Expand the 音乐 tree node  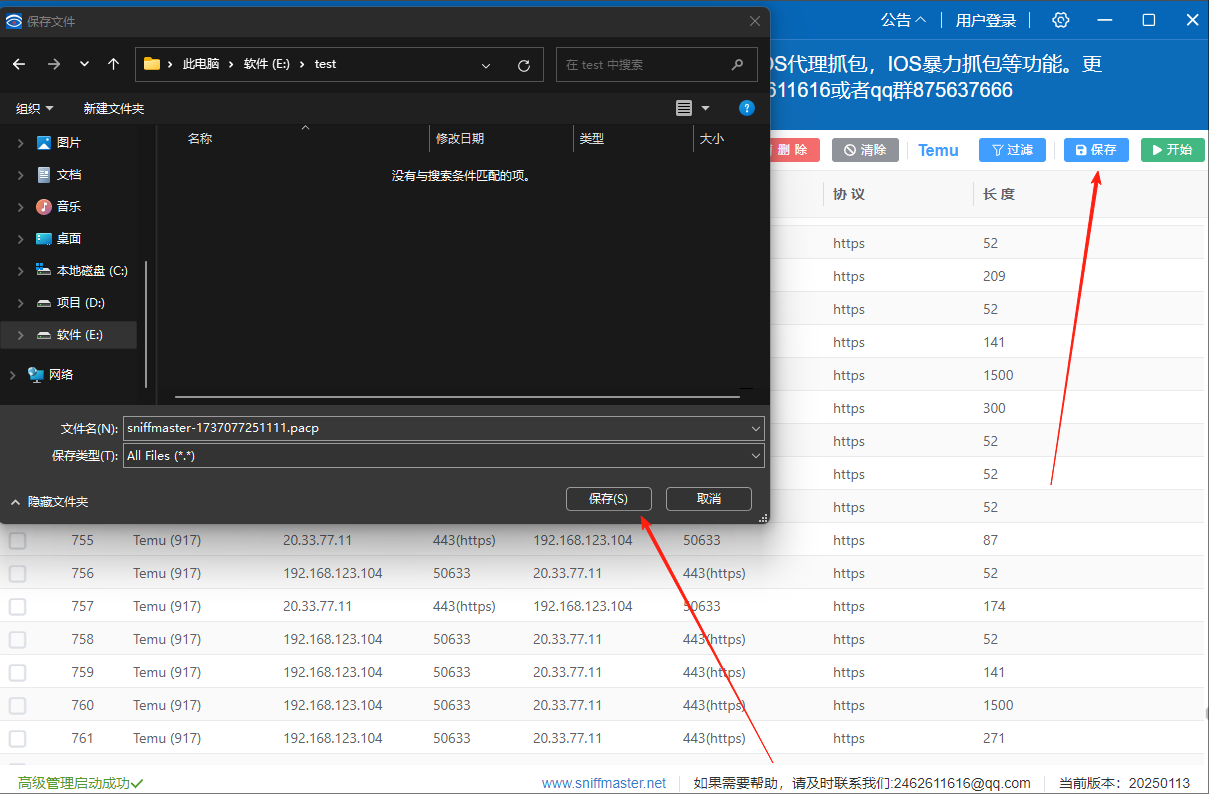point(20,207)
